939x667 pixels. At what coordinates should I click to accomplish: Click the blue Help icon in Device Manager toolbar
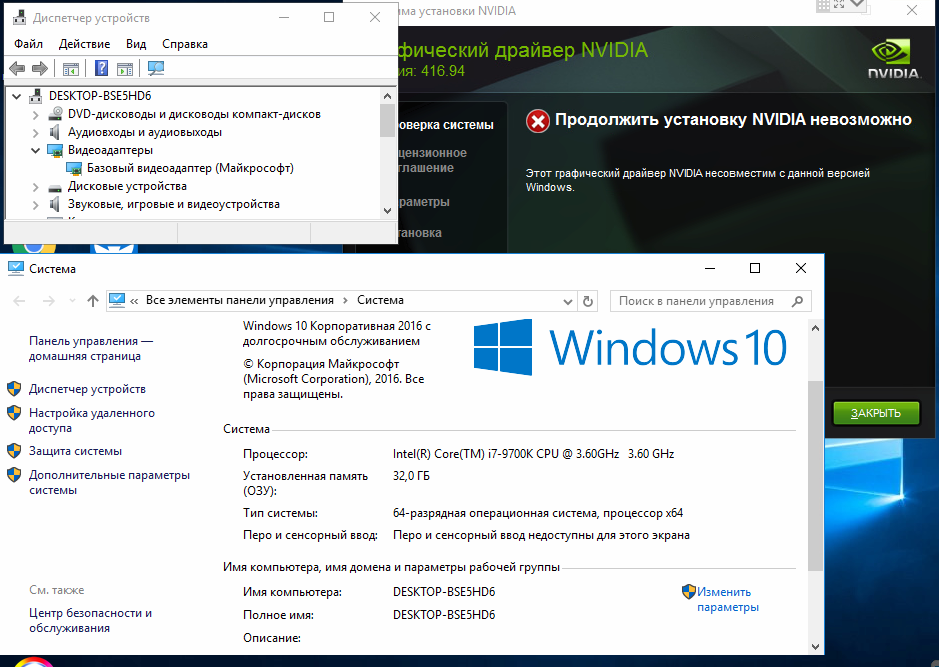pyautogui.click(x=101, y=68)
